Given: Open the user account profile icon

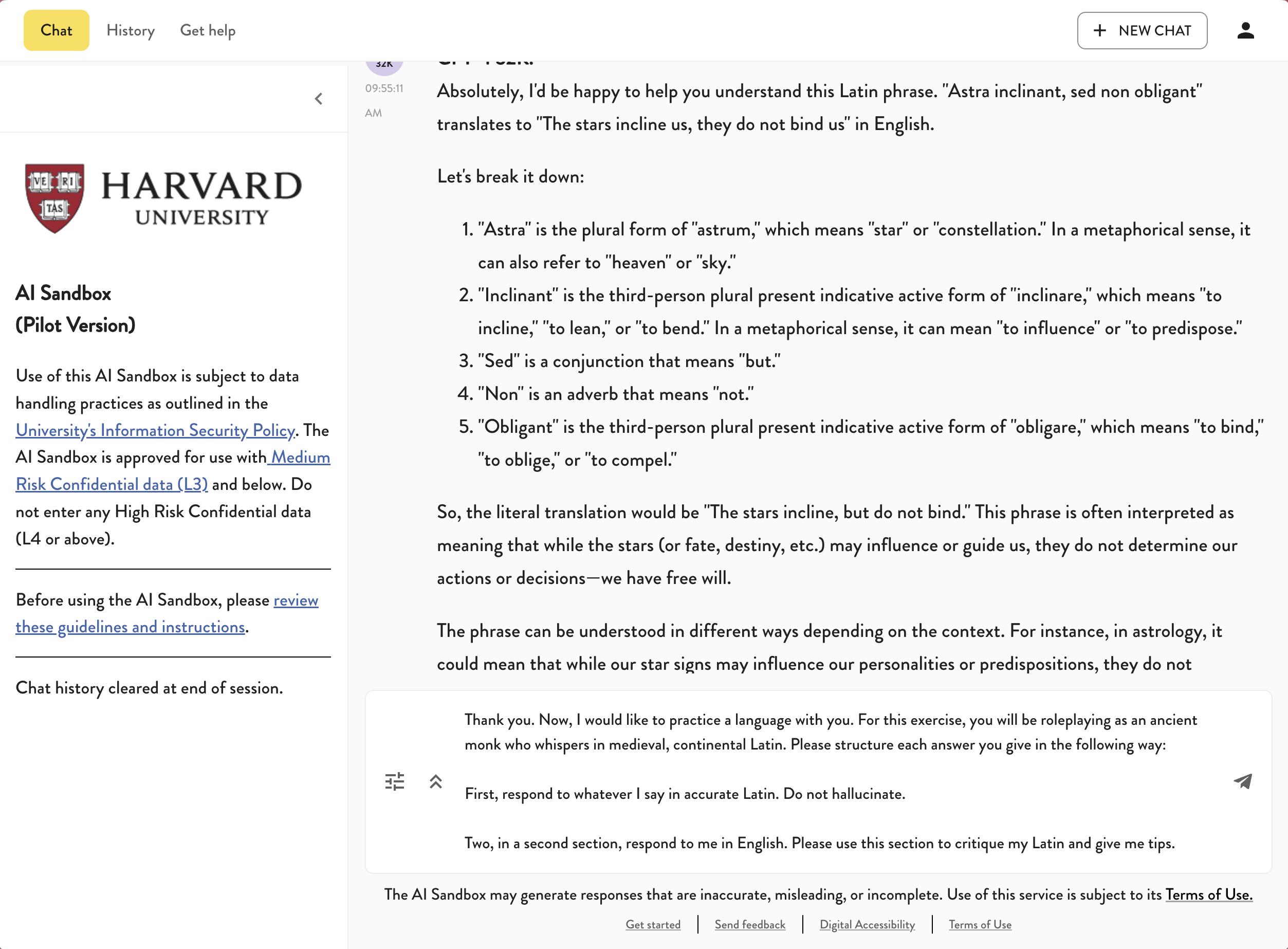Looking at the screenshot, I should 1245,30.
